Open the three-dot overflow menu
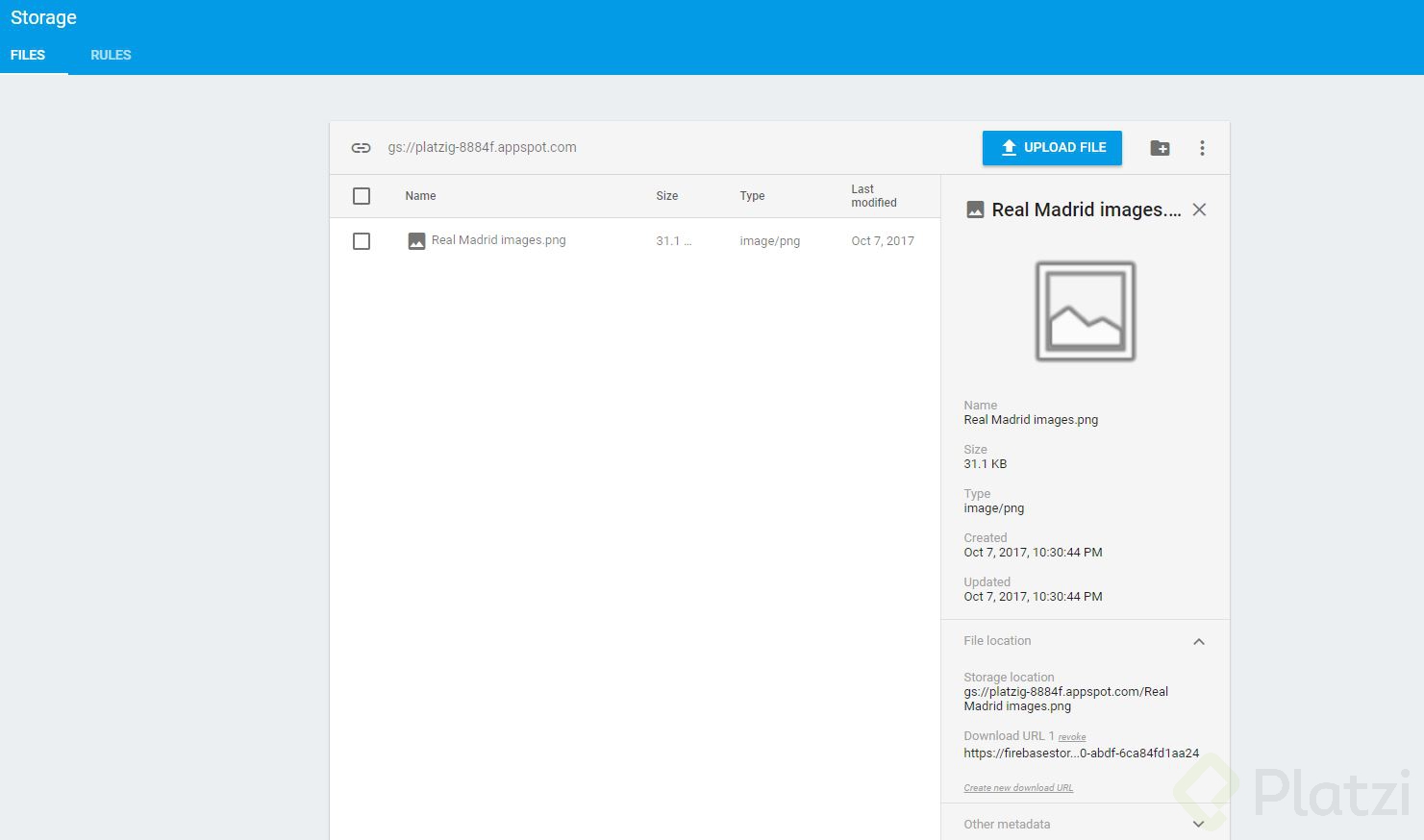The height and width of the screenshot is (840, 1424). coord(1202,148)
